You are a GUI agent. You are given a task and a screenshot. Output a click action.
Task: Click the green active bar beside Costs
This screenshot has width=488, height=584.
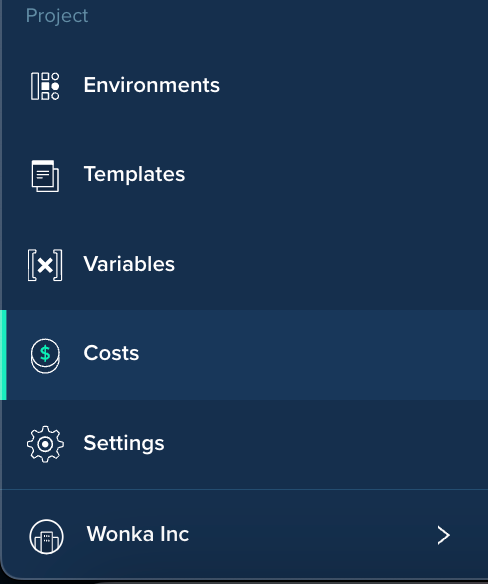click(x=3, y=355)
